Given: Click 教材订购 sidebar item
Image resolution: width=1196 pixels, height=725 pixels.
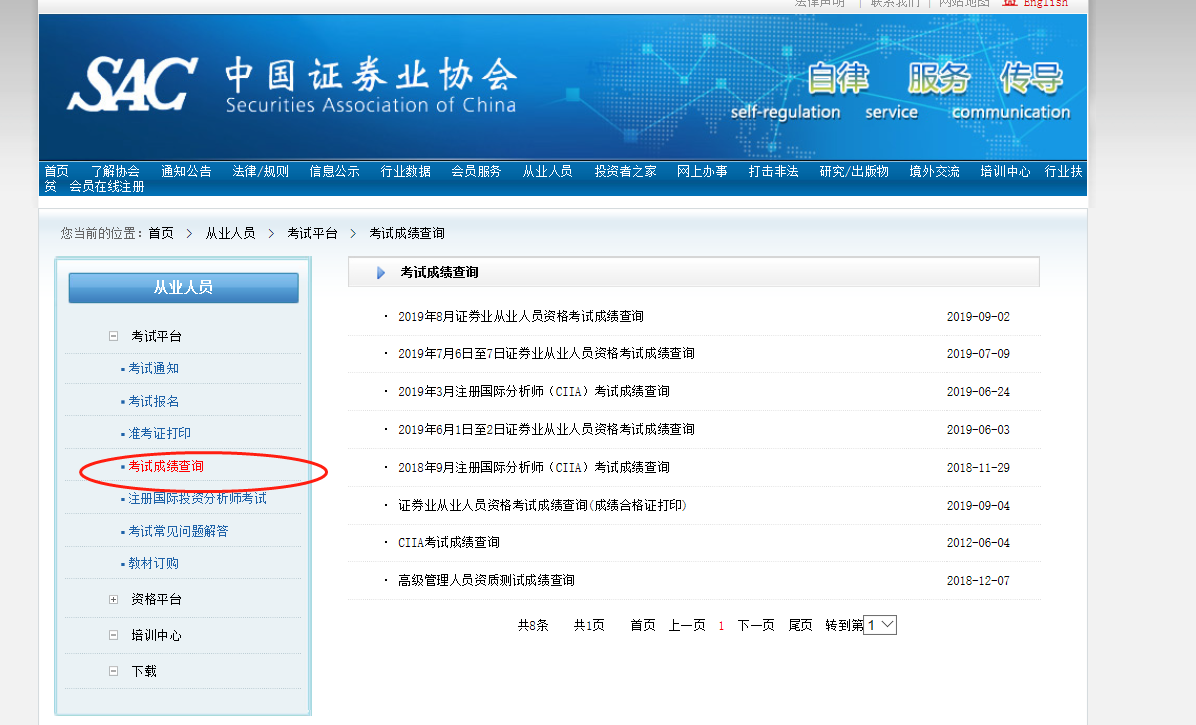Looking at the screenshot, I should tap(153, 564).
